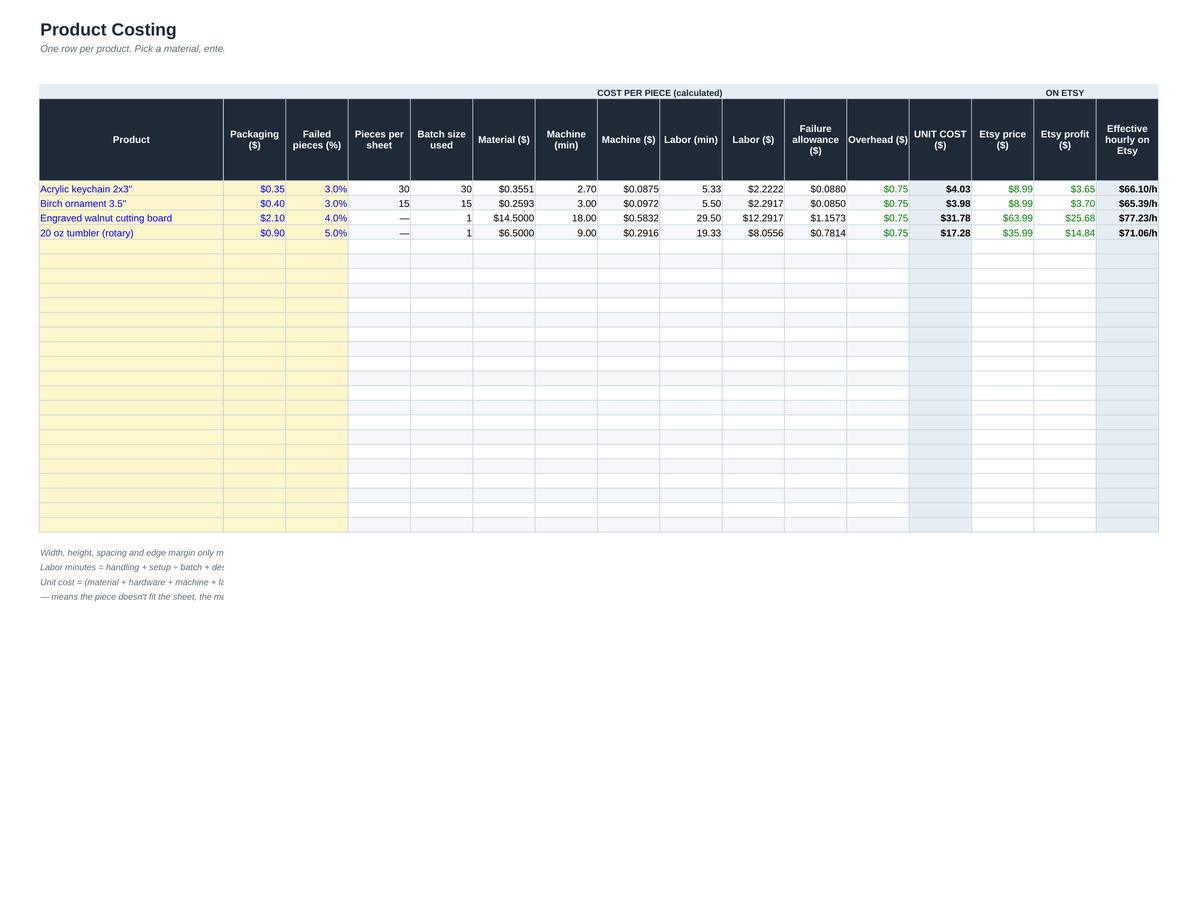1200x900 pixels.
Task: Click Etsy profit '$3.65'
Action: [x=1065, y=189]
